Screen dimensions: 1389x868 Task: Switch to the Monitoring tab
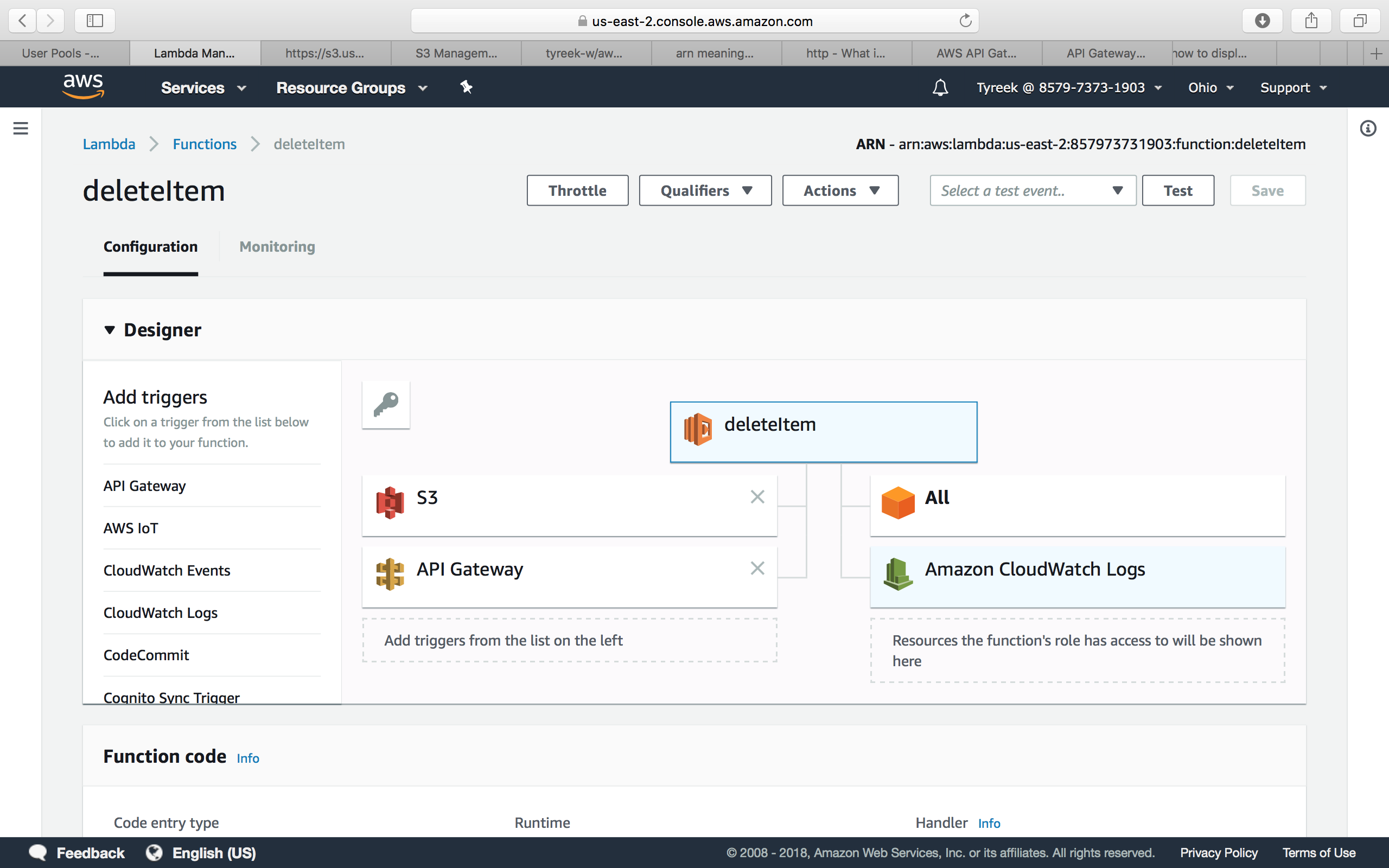[277, 247]
